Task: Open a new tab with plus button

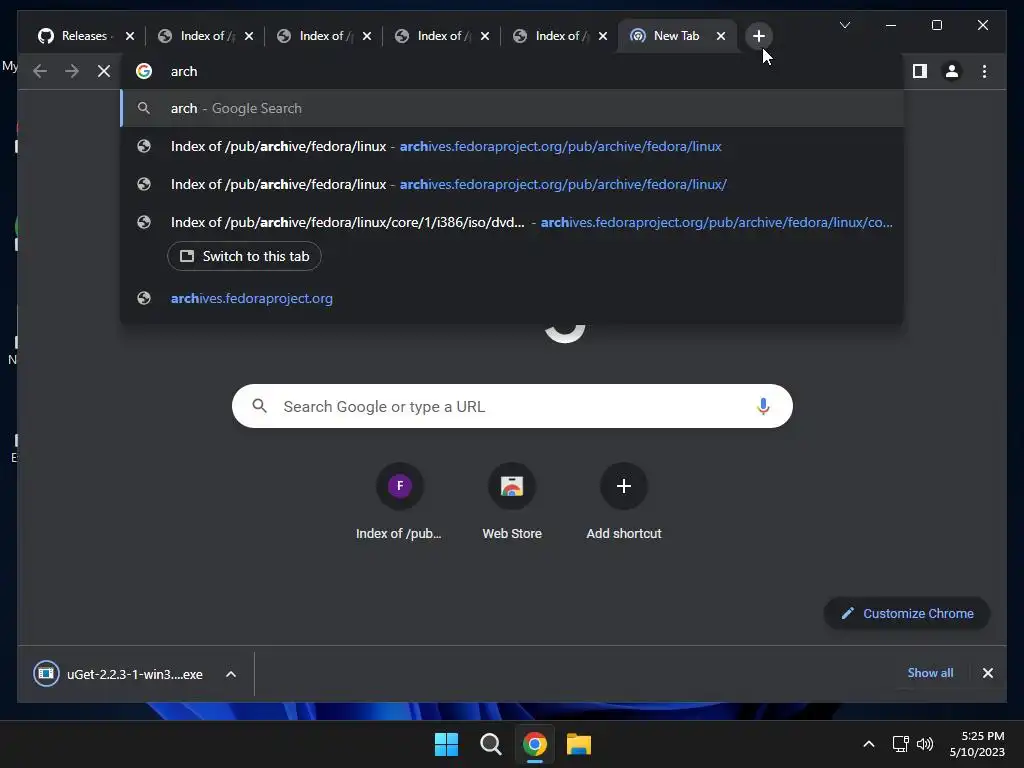Action: pyautogui.click(x=758, y=36)
